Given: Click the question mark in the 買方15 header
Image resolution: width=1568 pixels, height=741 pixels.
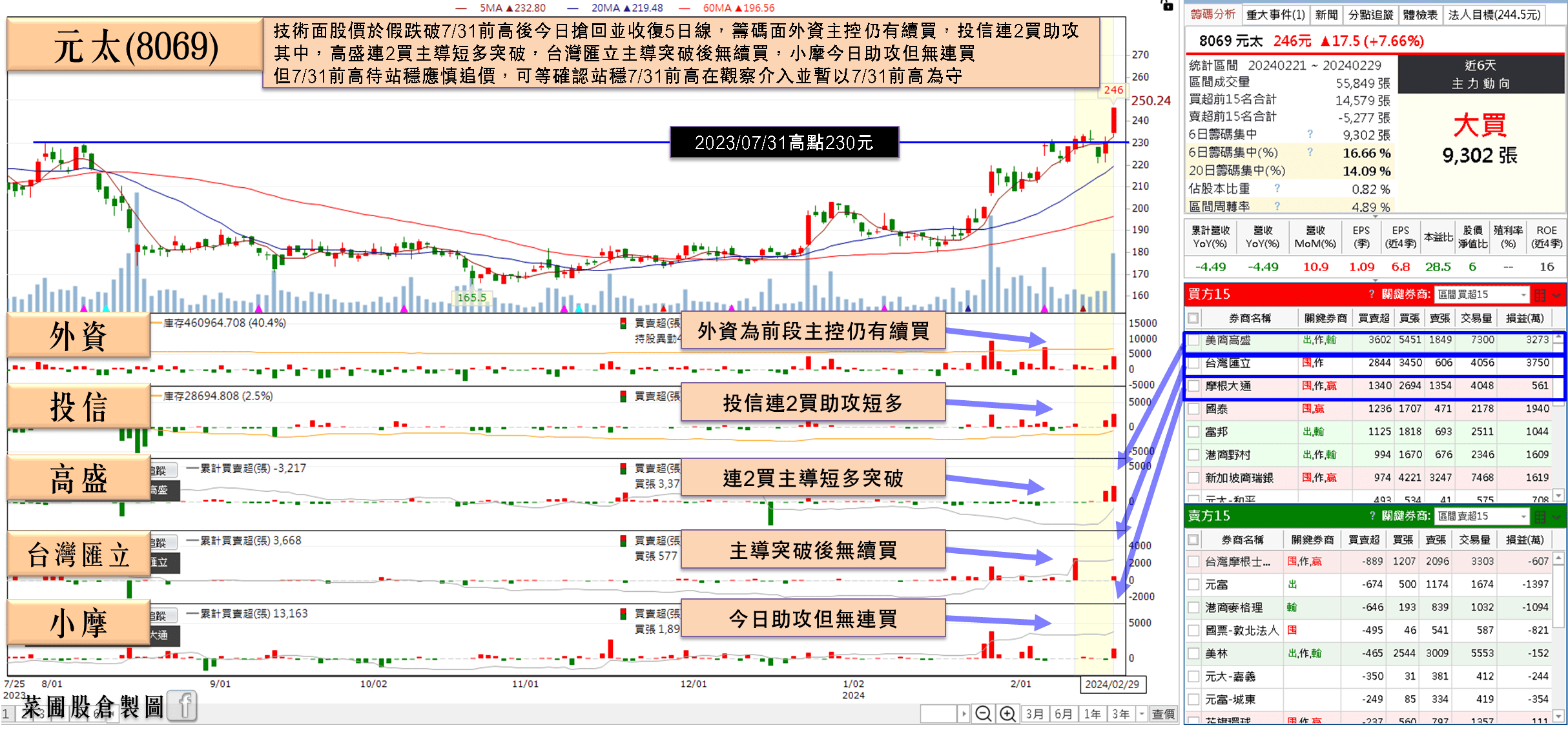Looking at the screenshot, I should point(1372,294).
